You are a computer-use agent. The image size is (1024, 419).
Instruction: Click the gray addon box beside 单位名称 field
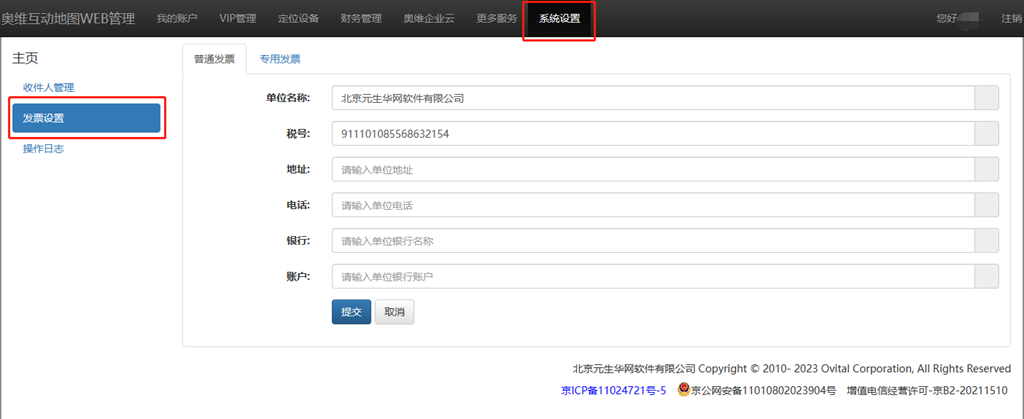point(986,99)
